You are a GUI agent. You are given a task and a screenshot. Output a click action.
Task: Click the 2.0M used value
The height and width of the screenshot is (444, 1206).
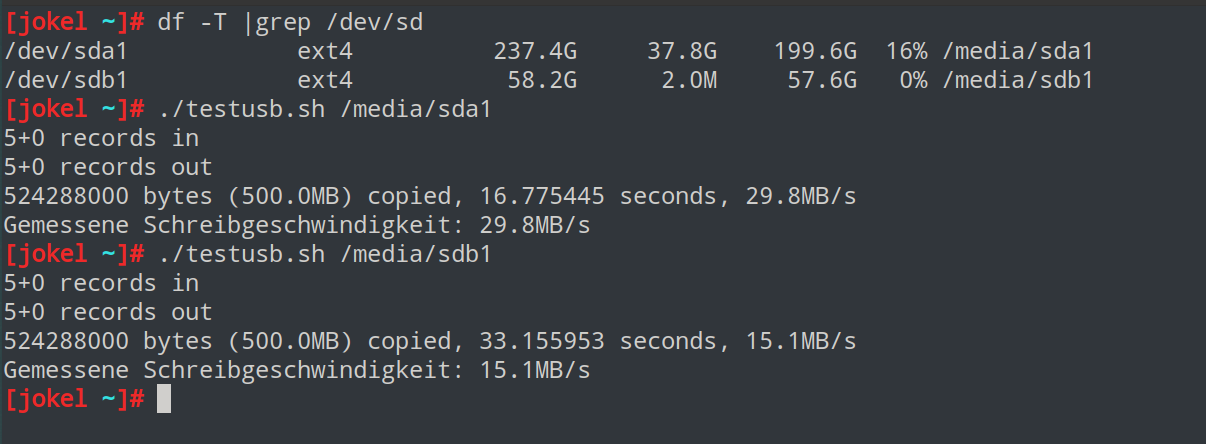[x=689, y=79]
